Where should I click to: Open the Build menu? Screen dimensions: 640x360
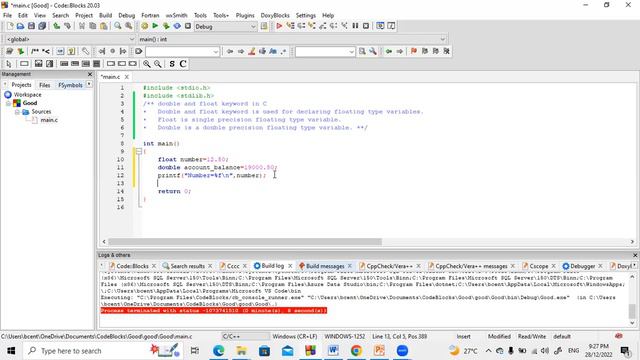tap(105, 16)
